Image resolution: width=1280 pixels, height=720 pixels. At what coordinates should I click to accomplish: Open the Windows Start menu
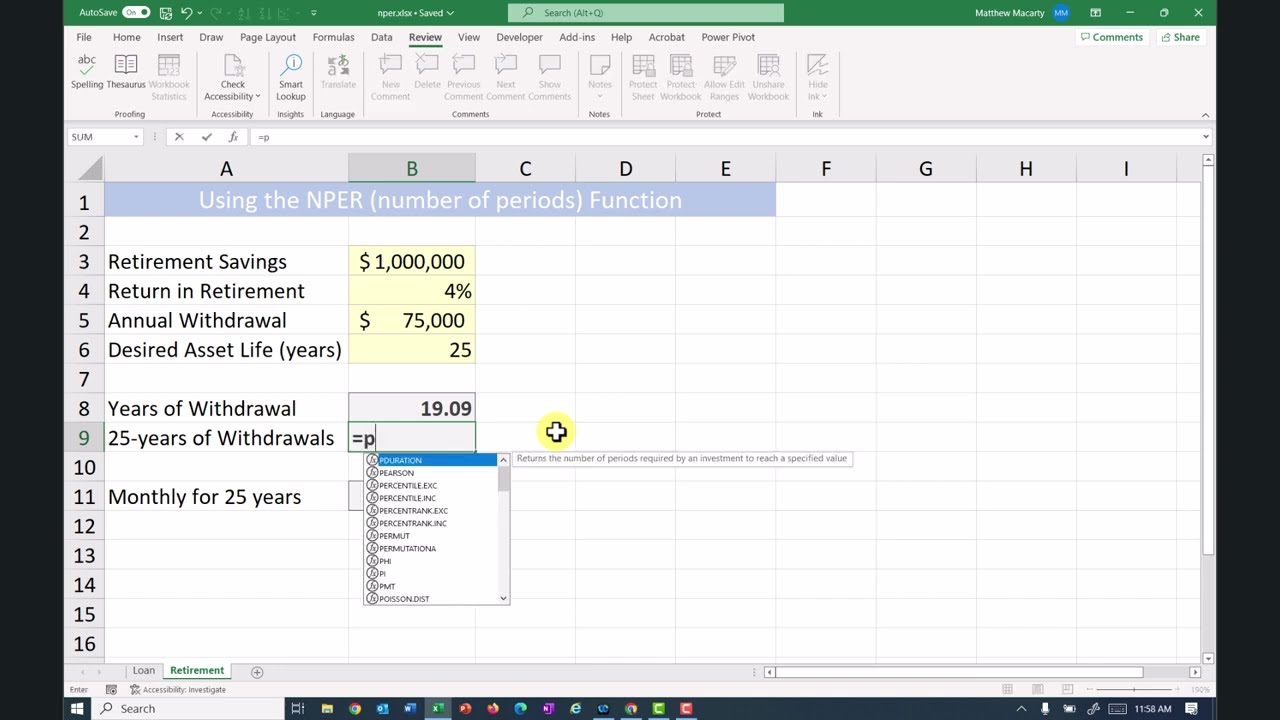[77, 709]
